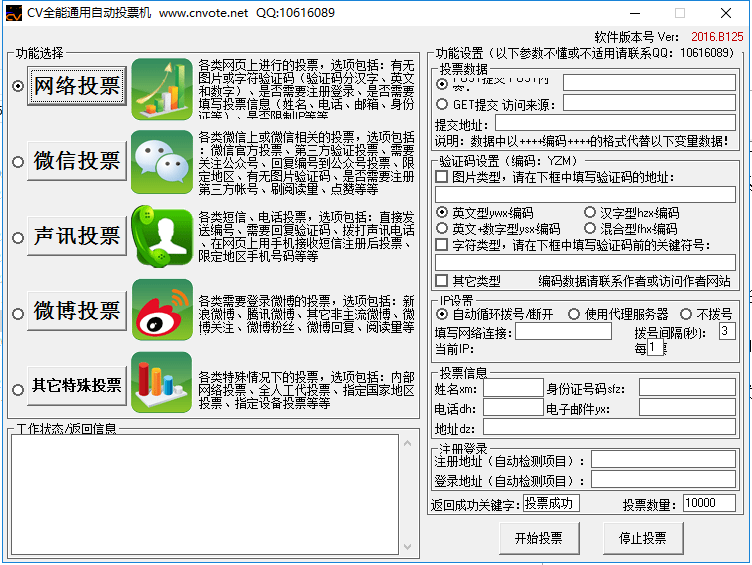Click the status log scrollbar down arrow
This screenshot has height=565, width=752.
pos(407,547)
